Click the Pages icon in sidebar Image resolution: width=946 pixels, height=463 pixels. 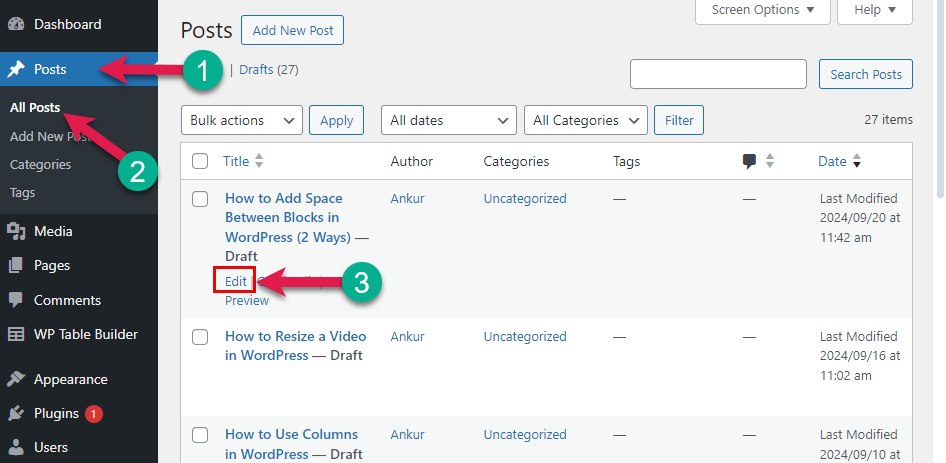(16, 265)
